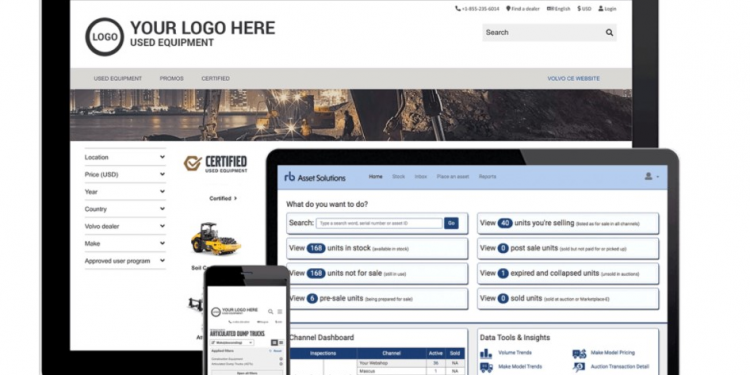Click the Make Model Pricing truck icon

coord(579,353)
